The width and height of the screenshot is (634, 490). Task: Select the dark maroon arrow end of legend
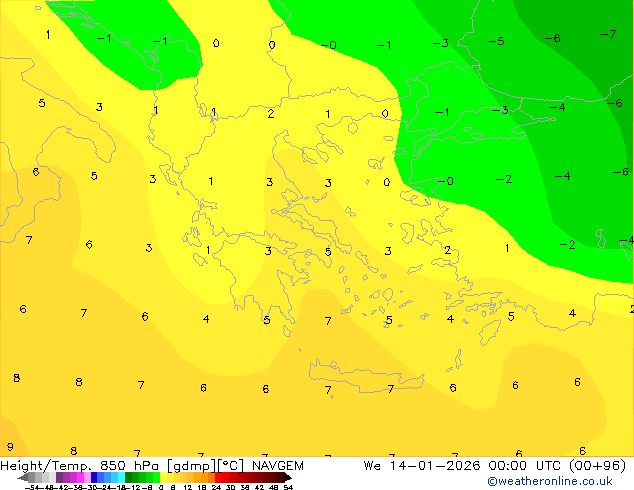[x=288, y=477]
